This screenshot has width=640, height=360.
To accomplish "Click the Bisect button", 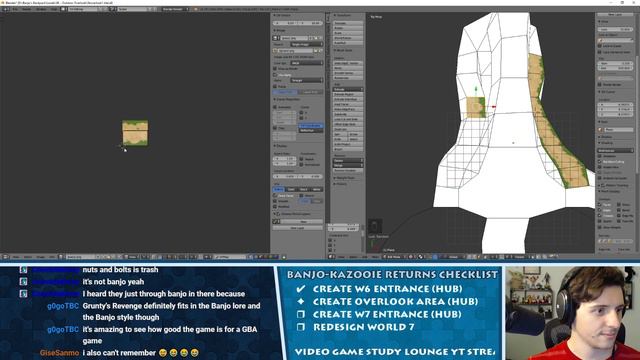I will coord(348,149).
